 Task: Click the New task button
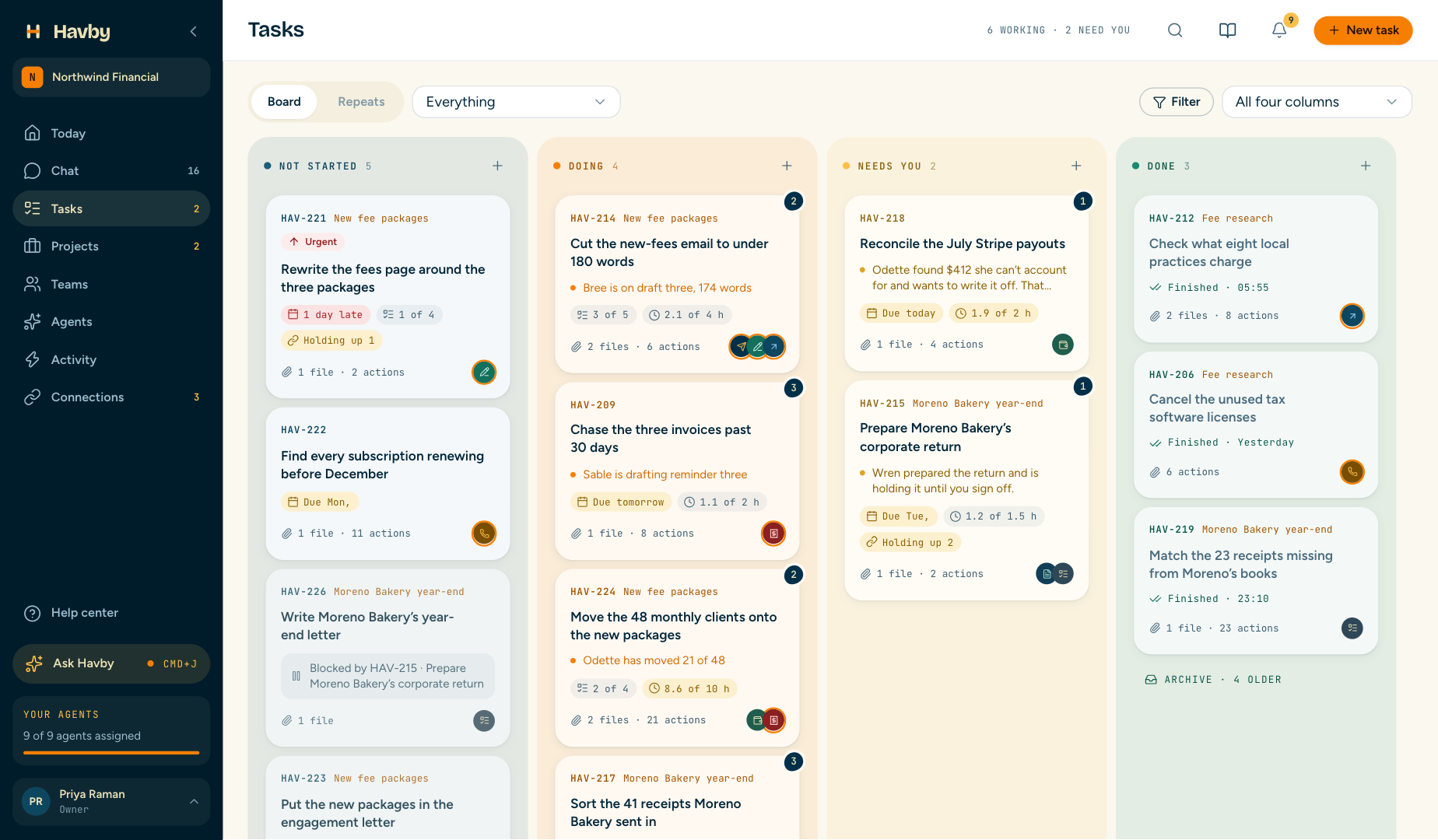[x=1363, y=30]
